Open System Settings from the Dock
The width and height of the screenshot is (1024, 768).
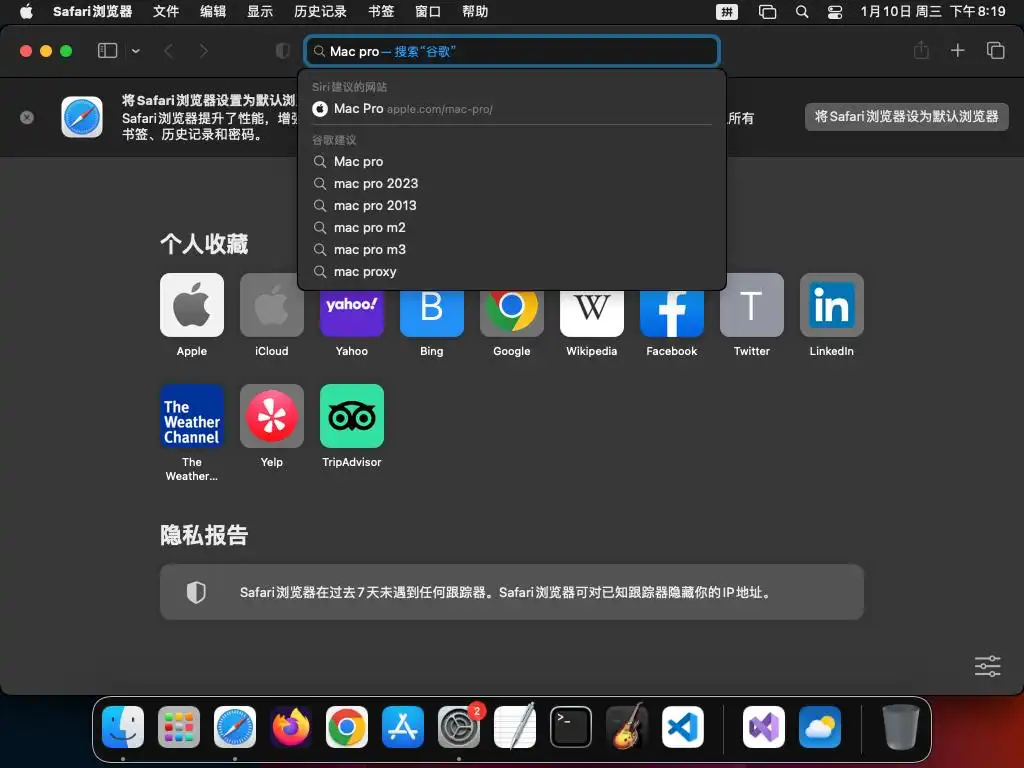pyautogui.click(x=458, y=727)
